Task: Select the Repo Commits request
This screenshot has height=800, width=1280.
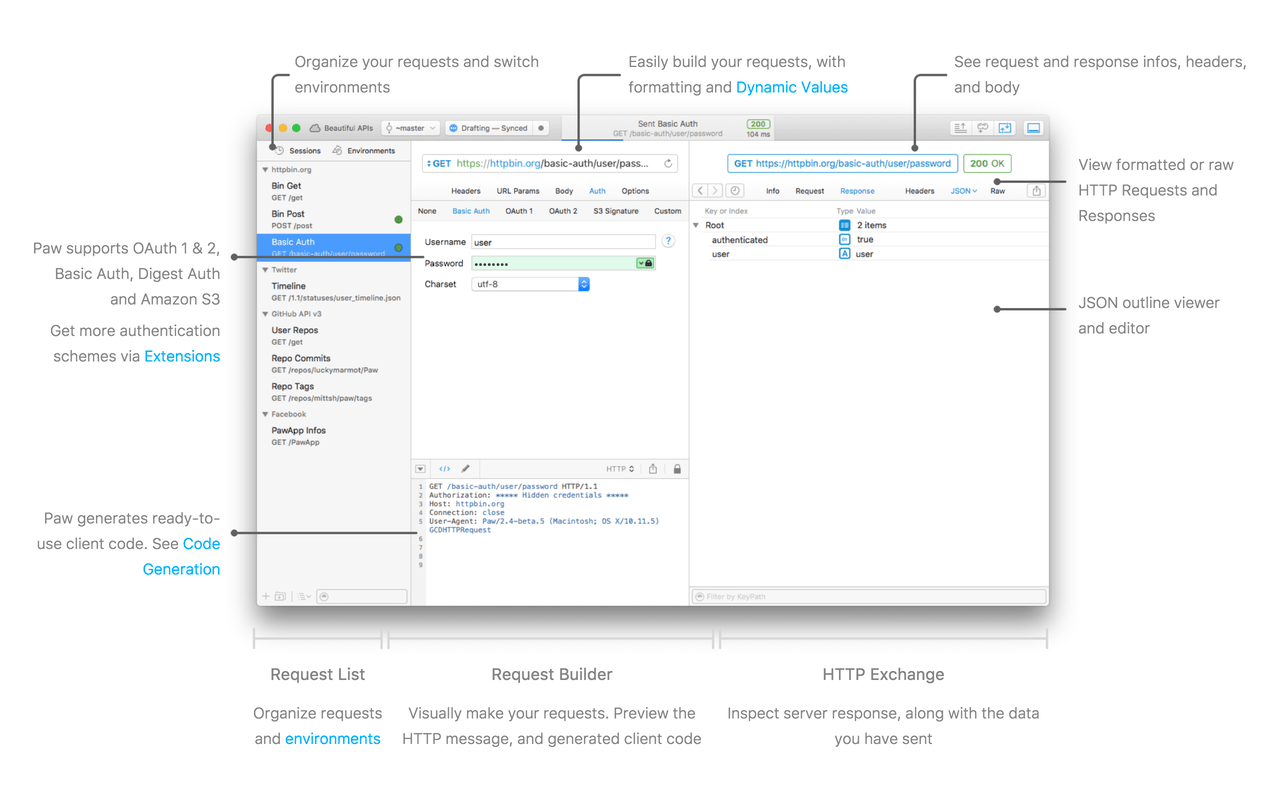Action: click(334, 363)
